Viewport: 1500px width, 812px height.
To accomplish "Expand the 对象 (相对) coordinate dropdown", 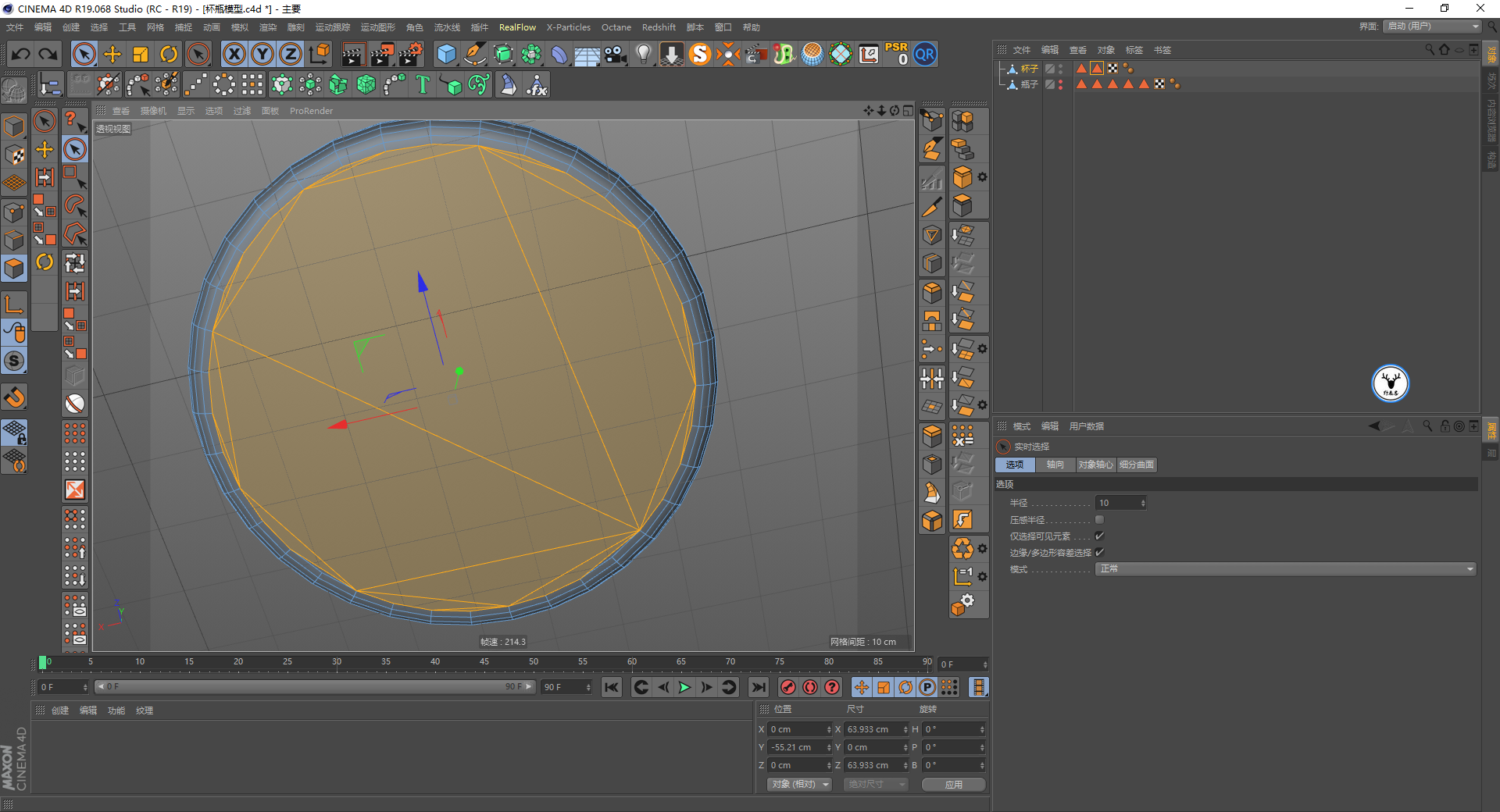I will pos(798,785).
